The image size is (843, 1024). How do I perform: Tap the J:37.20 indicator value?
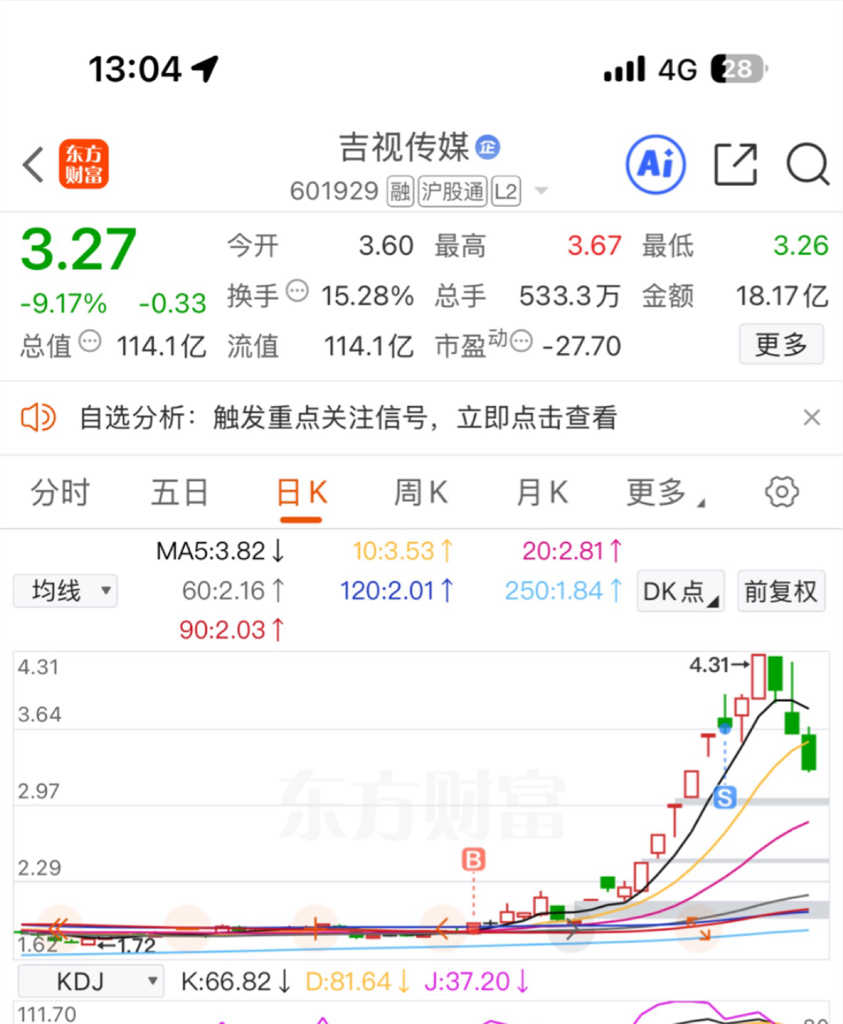coord(477,981)
